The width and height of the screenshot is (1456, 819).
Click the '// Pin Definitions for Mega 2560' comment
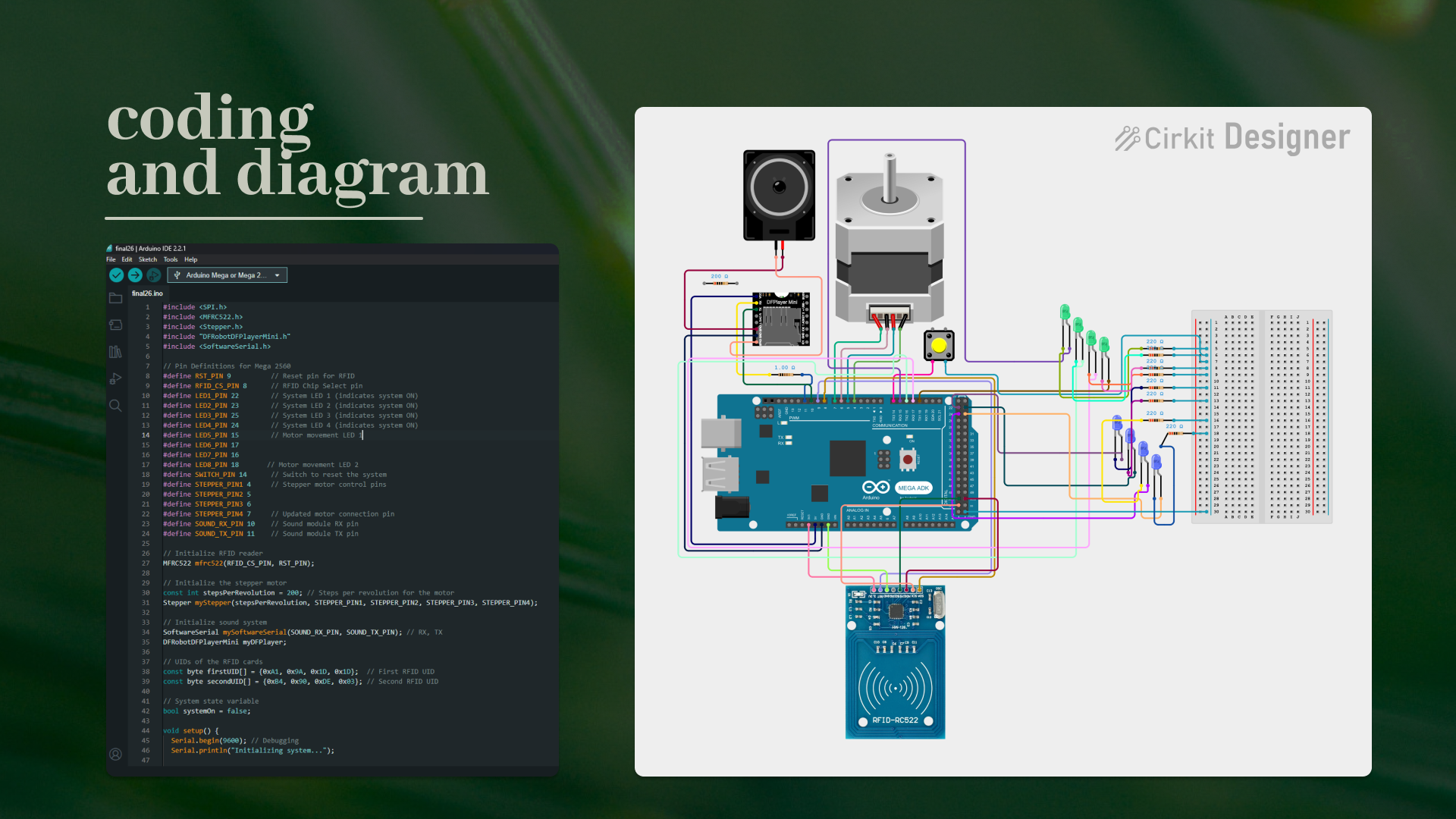click(227, 366)
